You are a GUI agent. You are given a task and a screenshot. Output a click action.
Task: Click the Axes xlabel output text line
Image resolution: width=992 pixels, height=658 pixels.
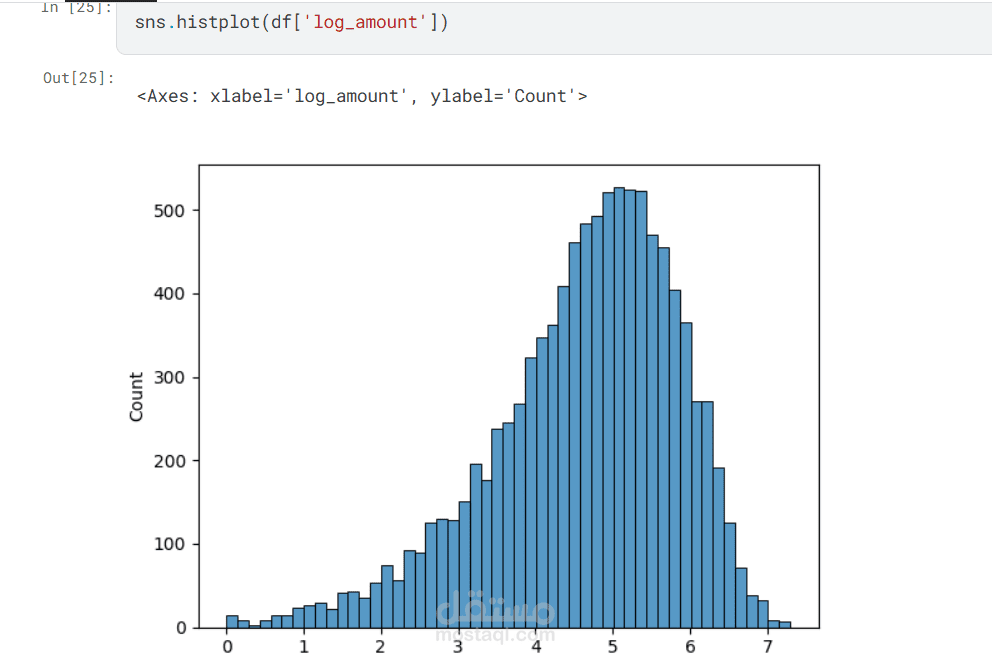click(x=362, y=96)
